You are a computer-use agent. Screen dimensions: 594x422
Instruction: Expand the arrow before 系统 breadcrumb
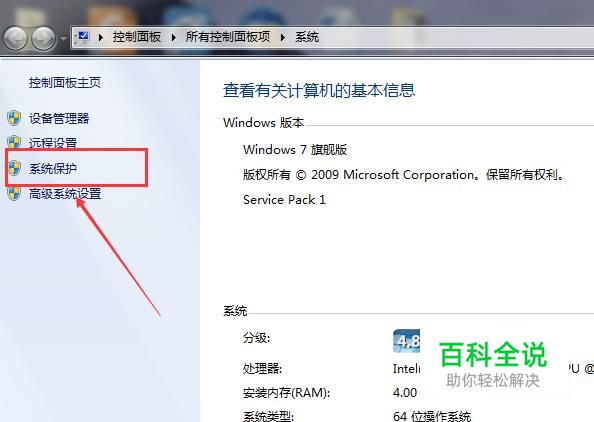[x=283, y=37]
